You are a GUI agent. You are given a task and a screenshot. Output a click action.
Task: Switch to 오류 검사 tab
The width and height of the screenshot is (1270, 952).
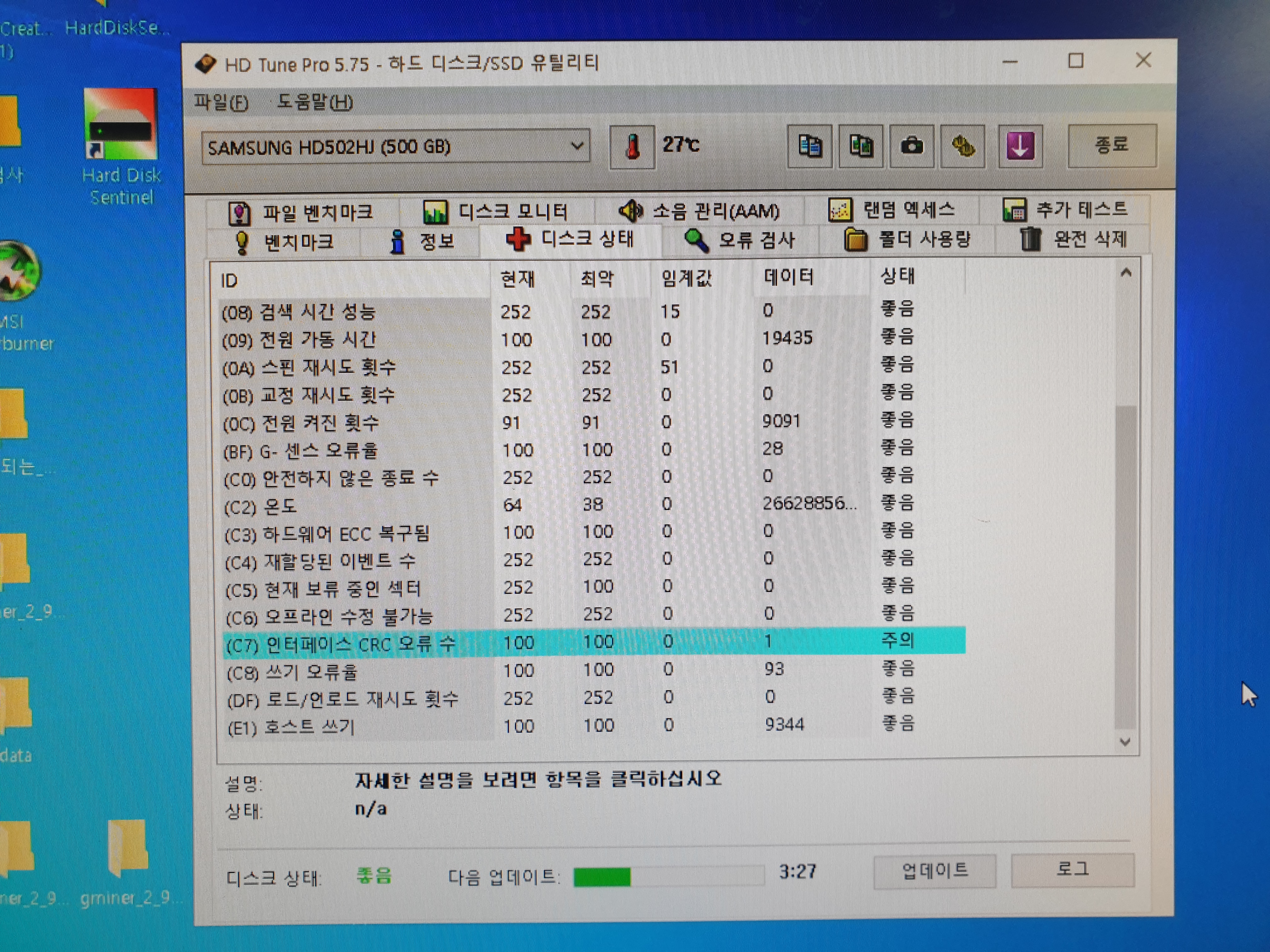pyautogui.click(x=740, y=239)
